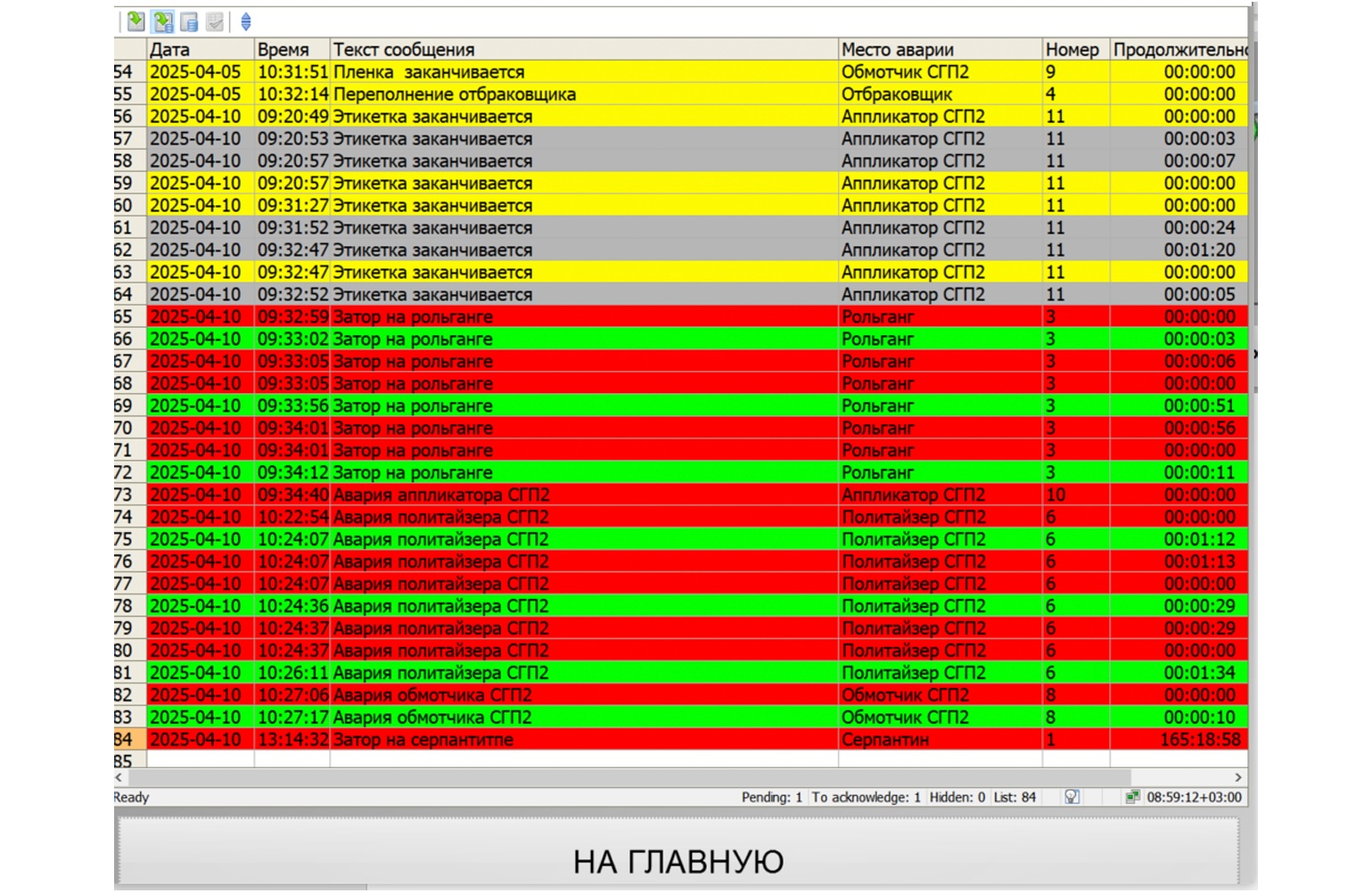Image resolution: width=1372 pixels, height=893 pixels.
Task: Click the duration value 00:01:20
Action: coord(1200,250)
